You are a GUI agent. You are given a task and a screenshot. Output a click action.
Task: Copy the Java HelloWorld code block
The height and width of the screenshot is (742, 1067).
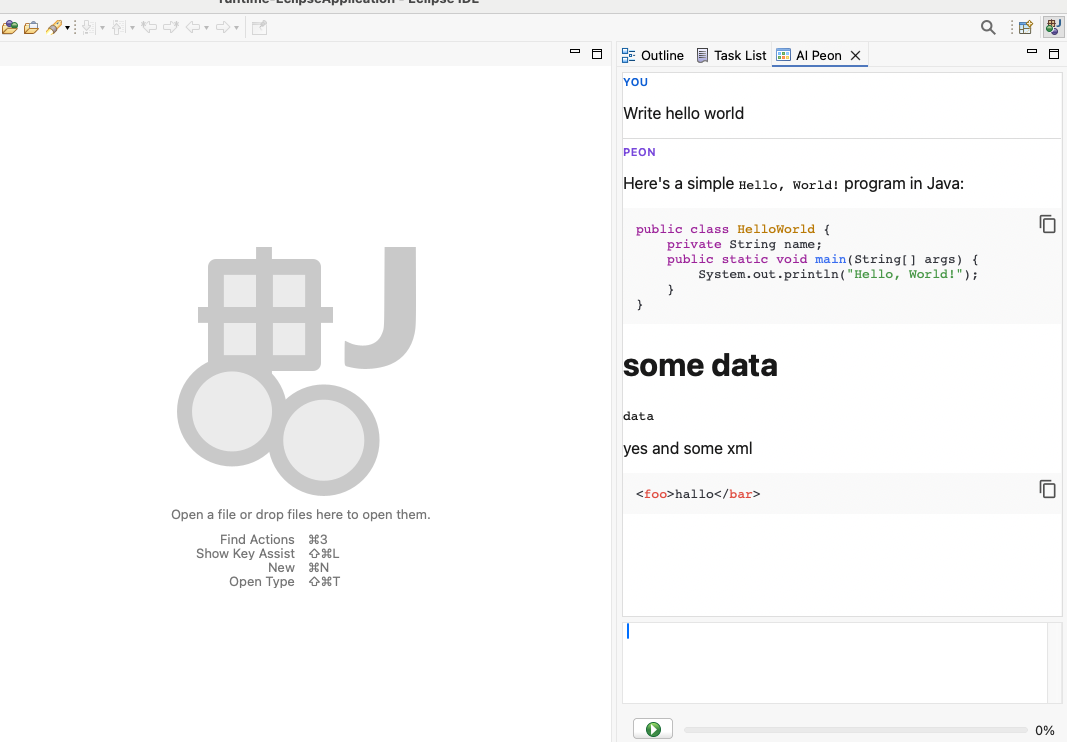point(1047,224)
